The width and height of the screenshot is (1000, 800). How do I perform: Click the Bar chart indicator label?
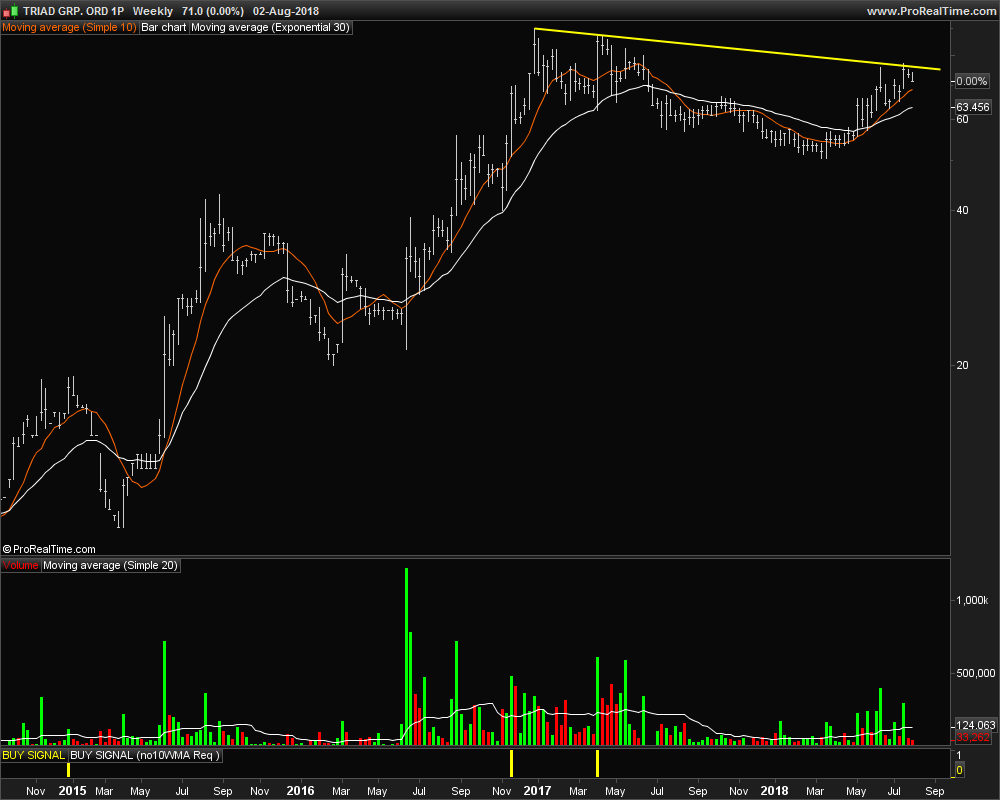coord(163,27)
